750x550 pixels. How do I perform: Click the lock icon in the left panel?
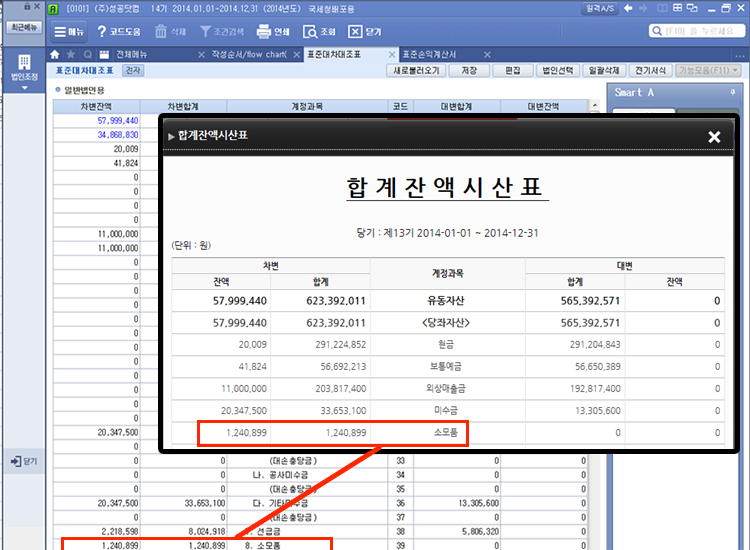27,6
